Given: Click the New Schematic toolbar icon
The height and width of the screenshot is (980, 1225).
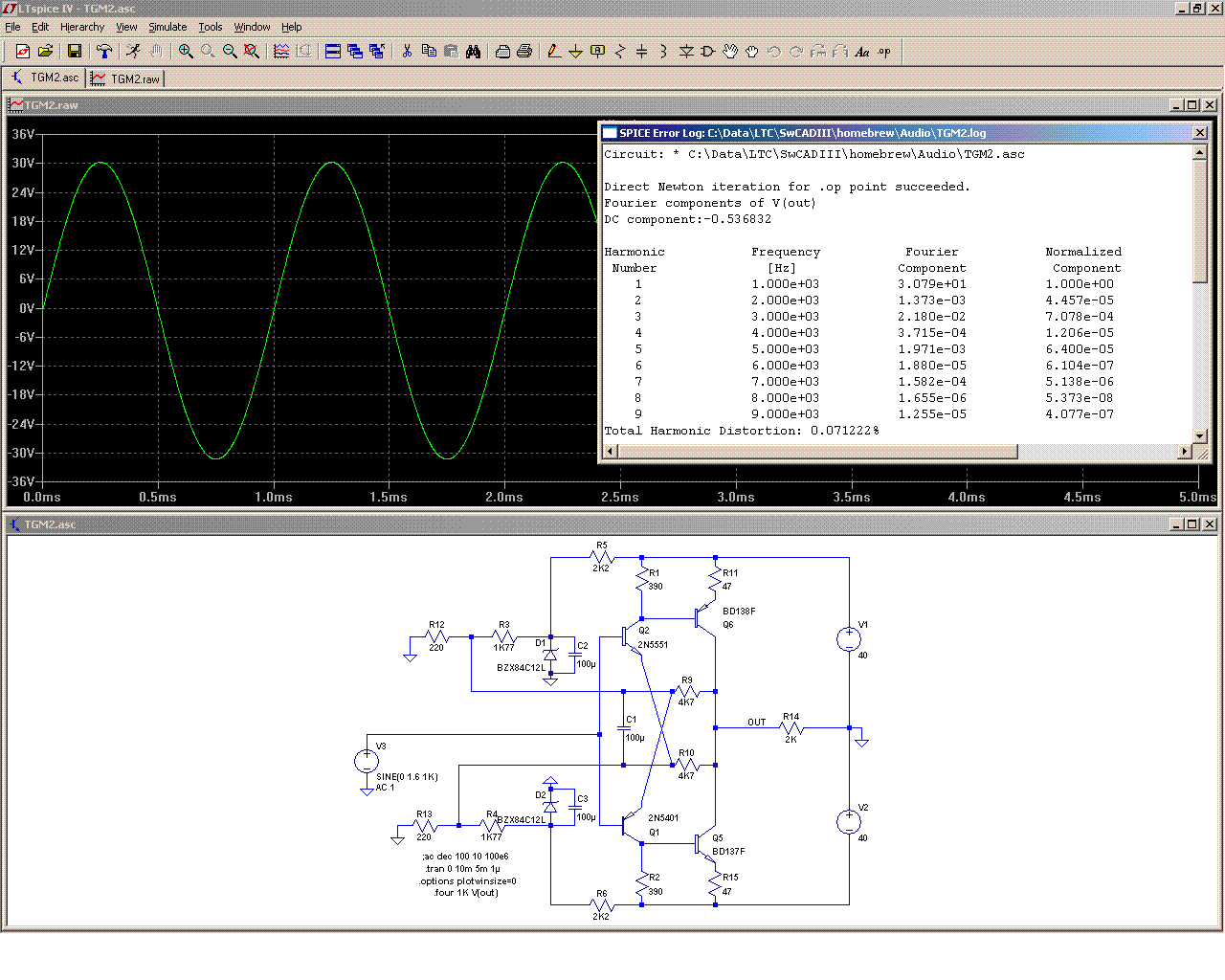Looking at the screenshot, I should point(22,52).
